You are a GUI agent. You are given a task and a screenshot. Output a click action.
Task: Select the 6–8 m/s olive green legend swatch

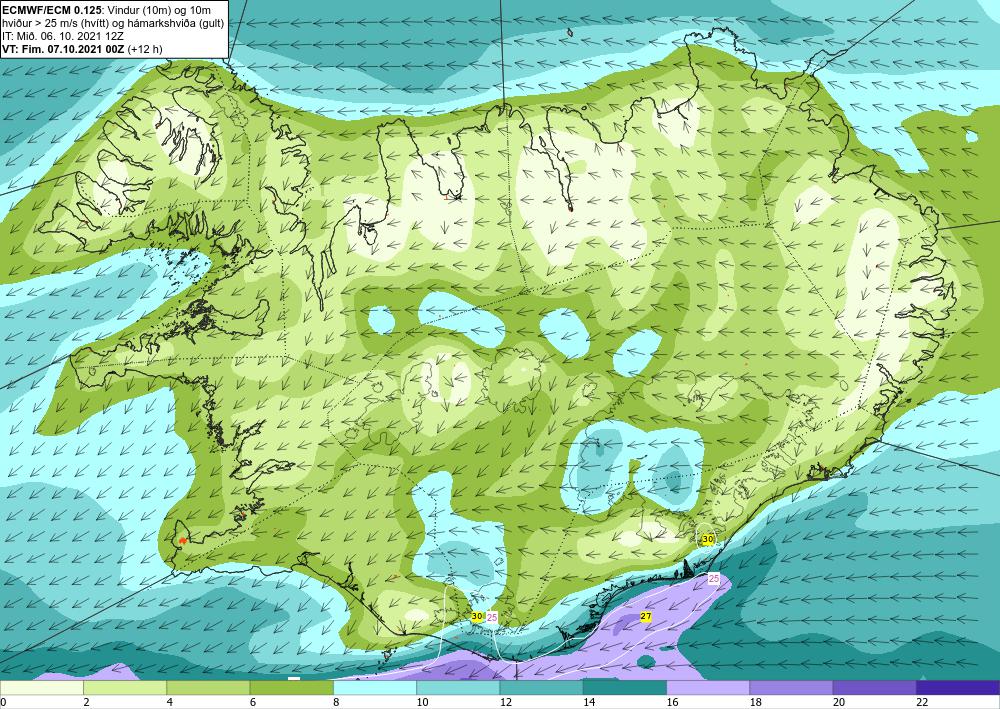pyautogui.click(x=292, y=688)
